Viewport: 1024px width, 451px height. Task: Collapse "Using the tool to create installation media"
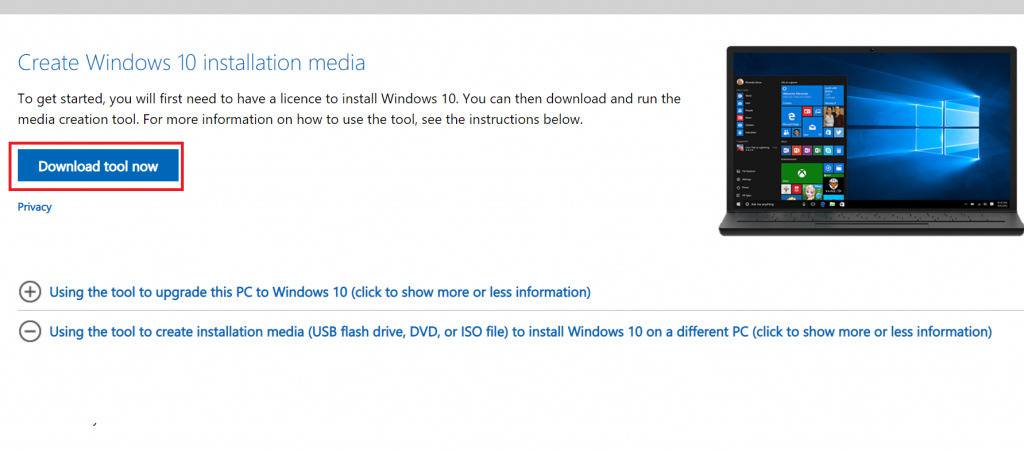pos(520,332)
